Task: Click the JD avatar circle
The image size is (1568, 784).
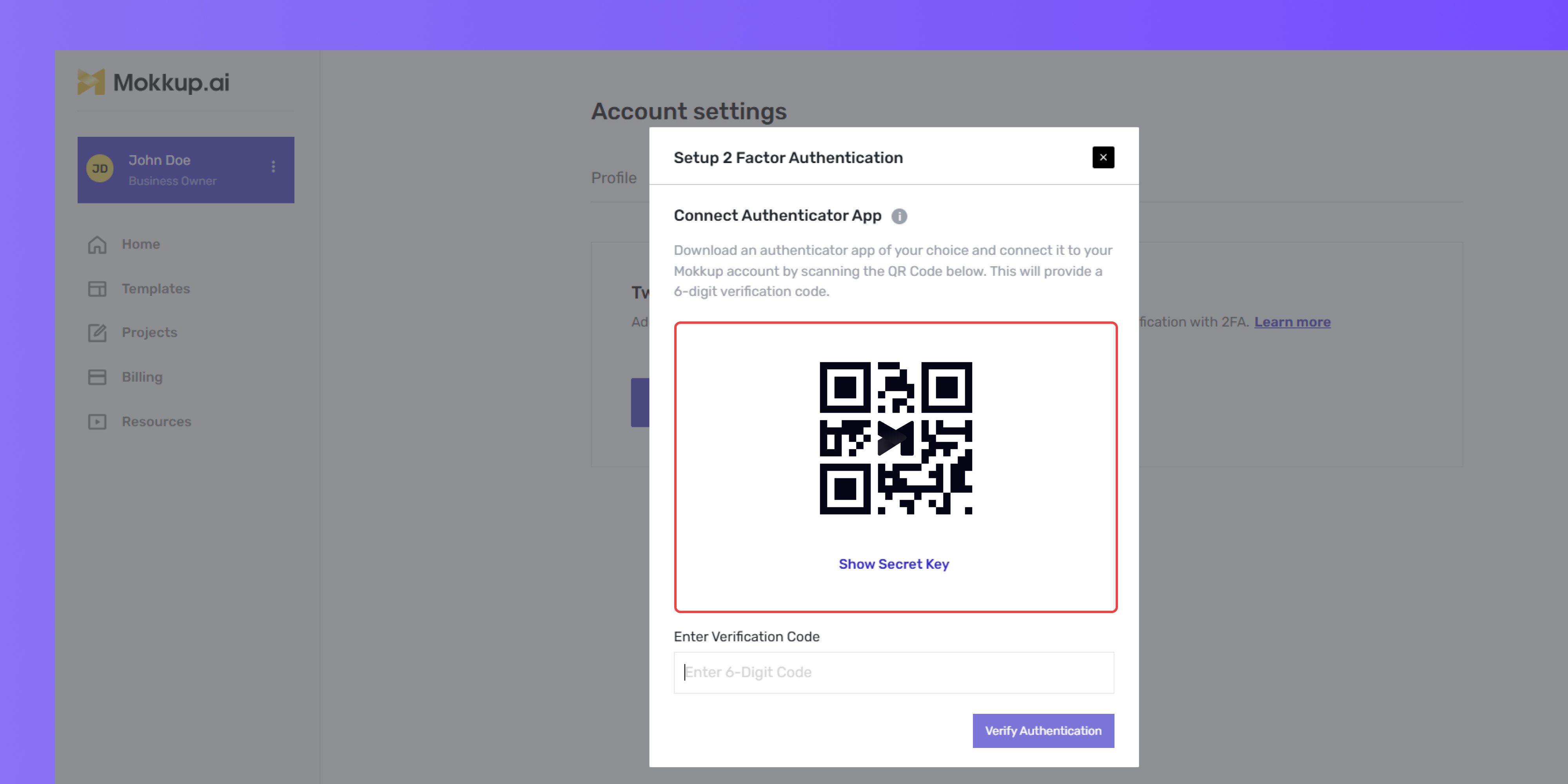Action: click(100, 169)
